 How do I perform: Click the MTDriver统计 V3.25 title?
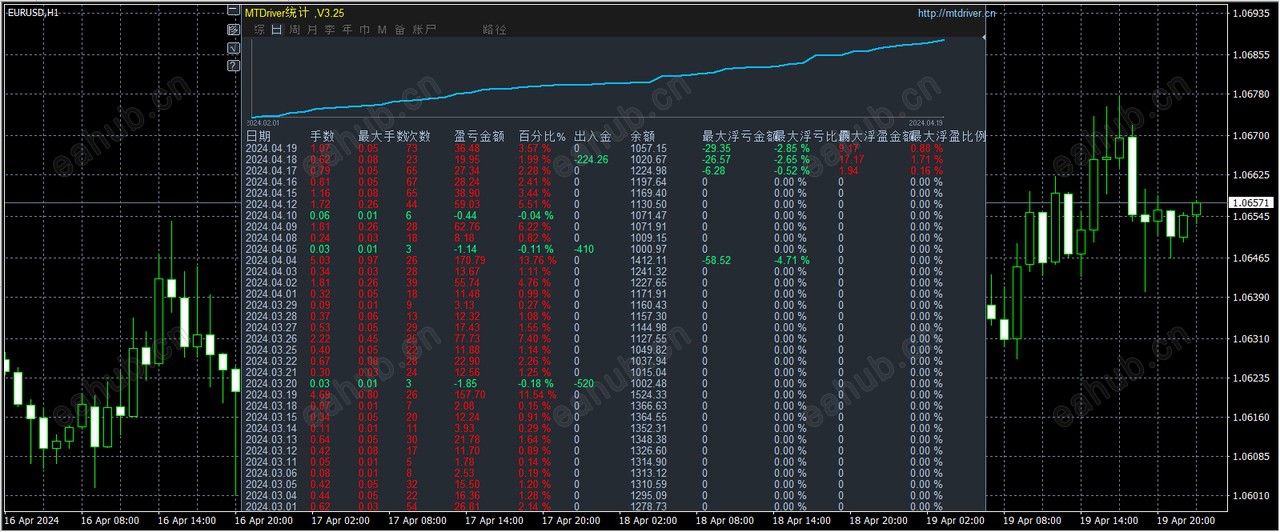click(x=295, y=13)
